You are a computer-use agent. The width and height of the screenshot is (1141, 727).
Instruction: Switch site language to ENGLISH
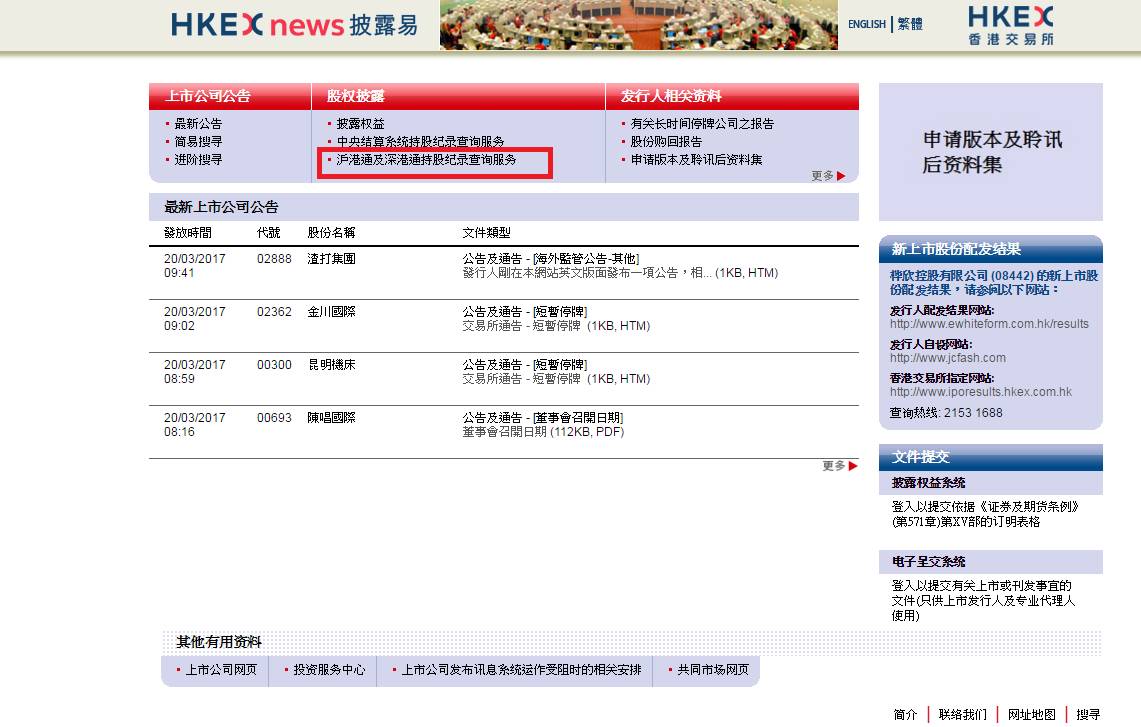coord(866,24)
